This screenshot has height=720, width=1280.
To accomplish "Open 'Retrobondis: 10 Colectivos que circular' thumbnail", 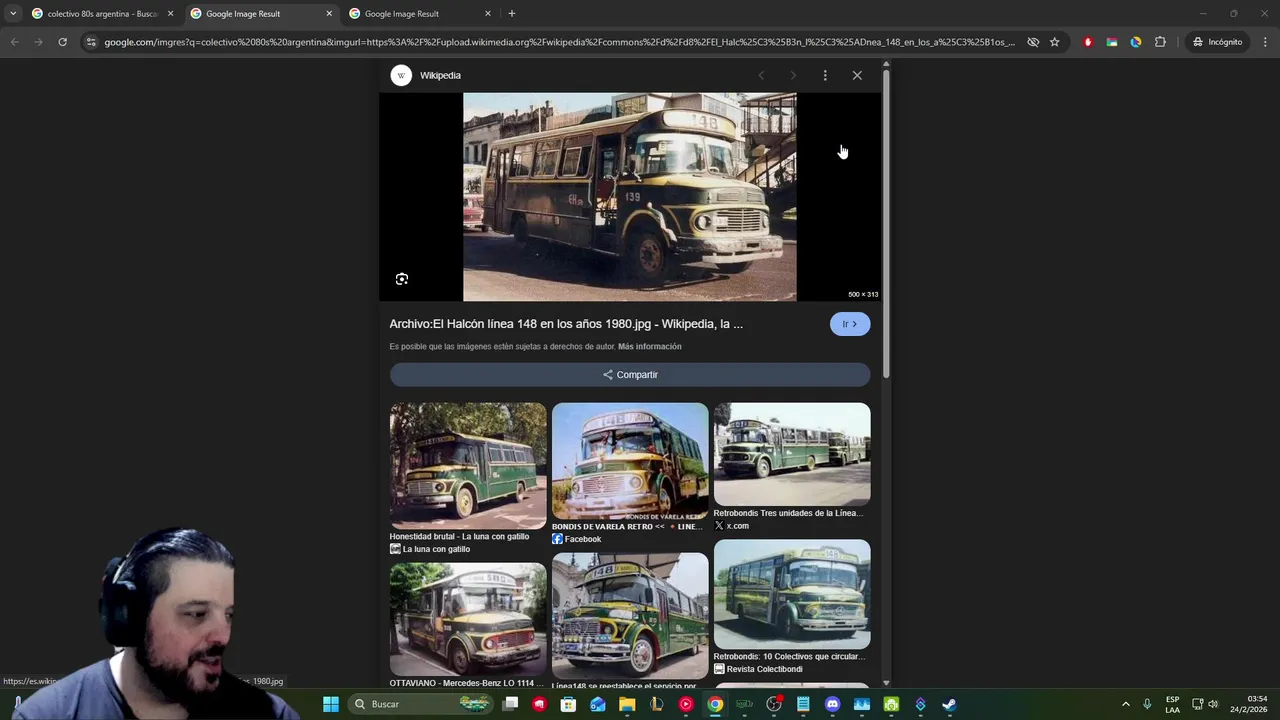I will coord(792,594).
